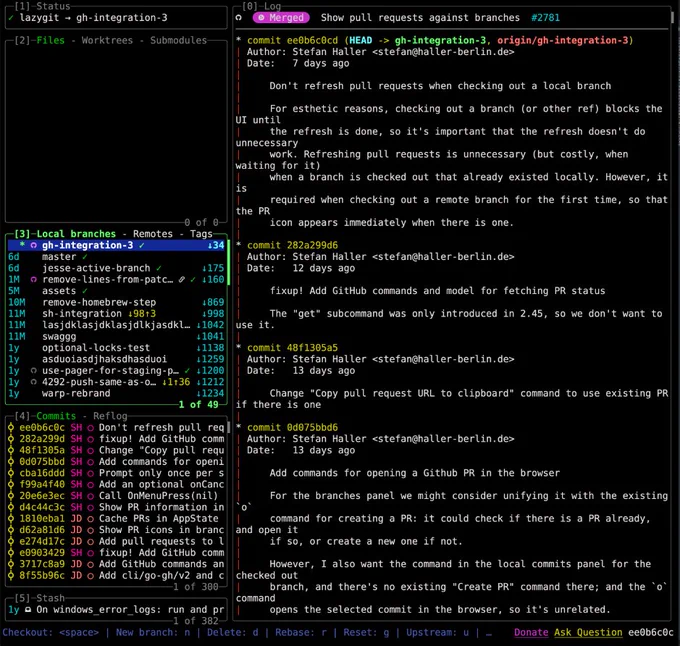Select the Commits tab
680x646 pixels.
click(56, 416)
